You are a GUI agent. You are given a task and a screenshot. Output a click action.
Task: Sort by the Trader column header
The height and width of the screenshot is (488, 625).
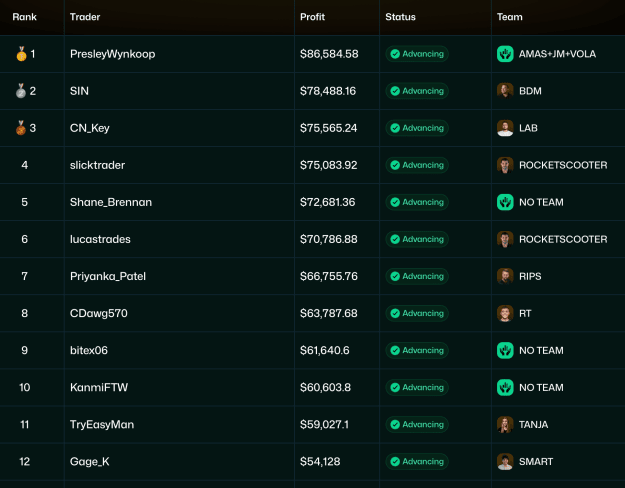click(x=85, y=17)
